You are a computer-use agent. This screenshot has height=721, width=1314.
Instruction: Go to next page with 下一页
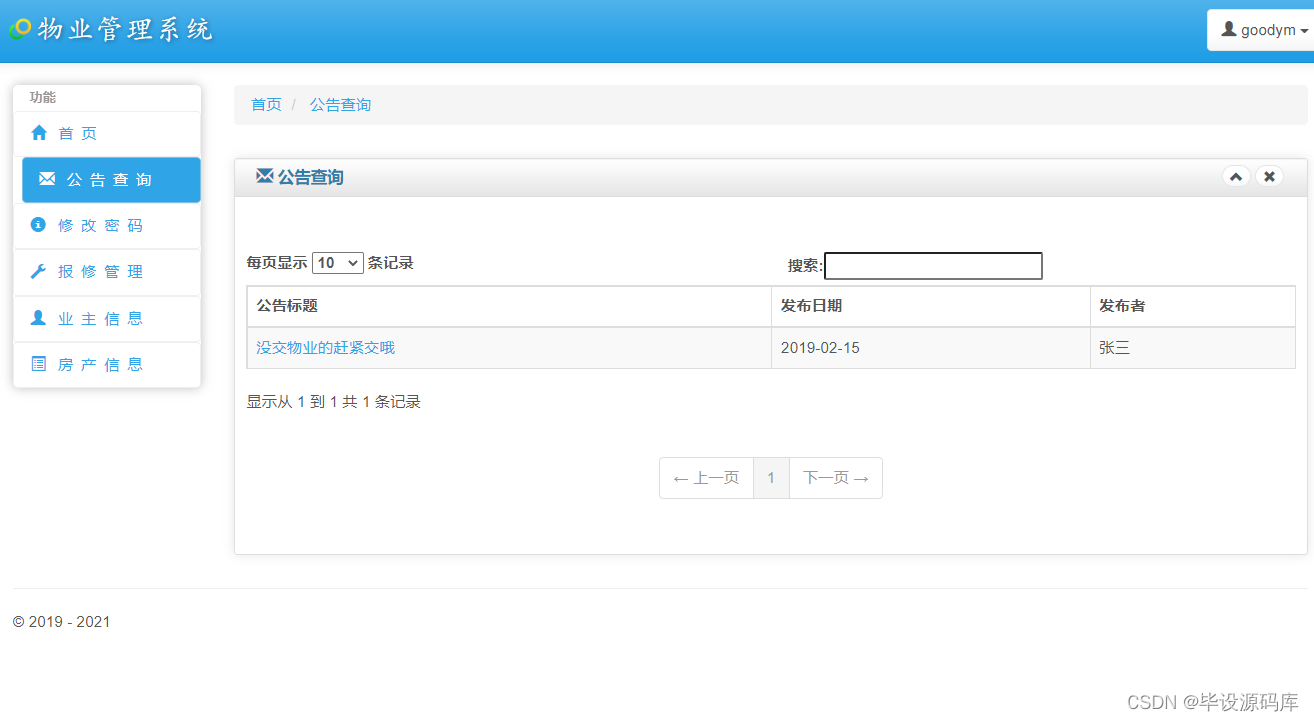coord(836,478)
